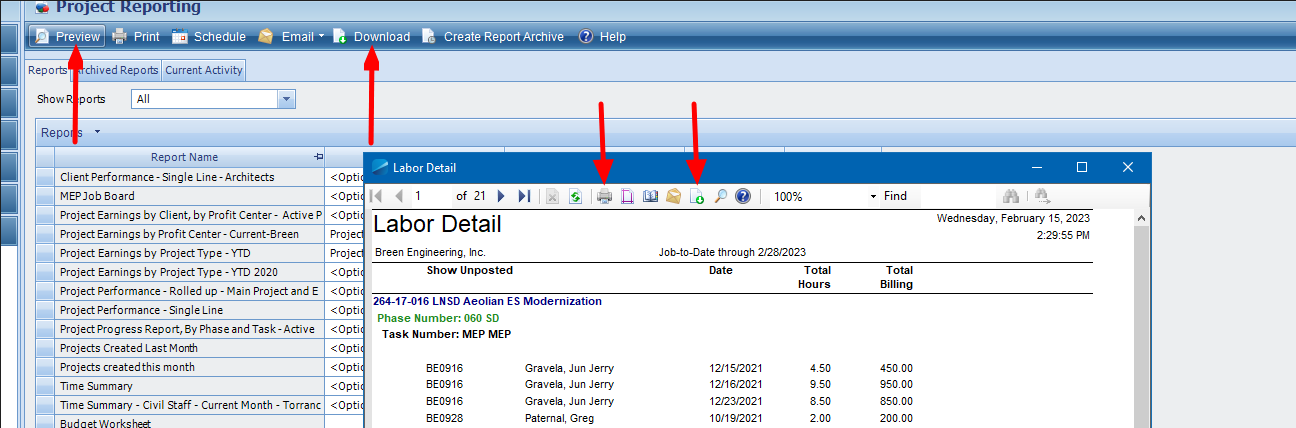Jump to last page in Labor Detail viewer

523,196
